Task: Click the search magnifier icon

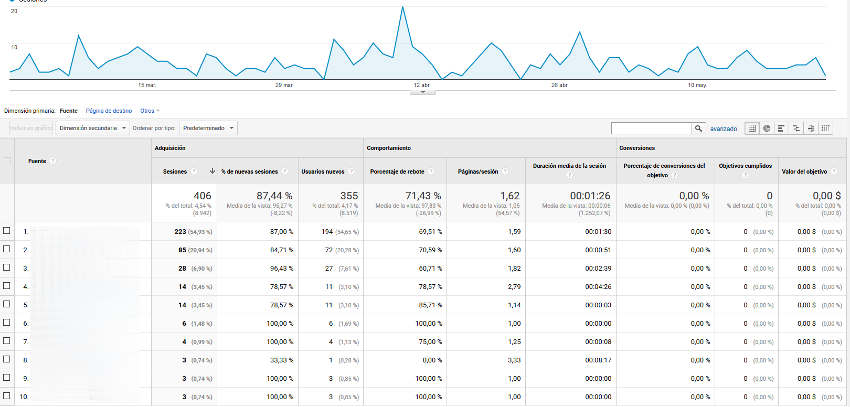Action: (x=698, y=128)
